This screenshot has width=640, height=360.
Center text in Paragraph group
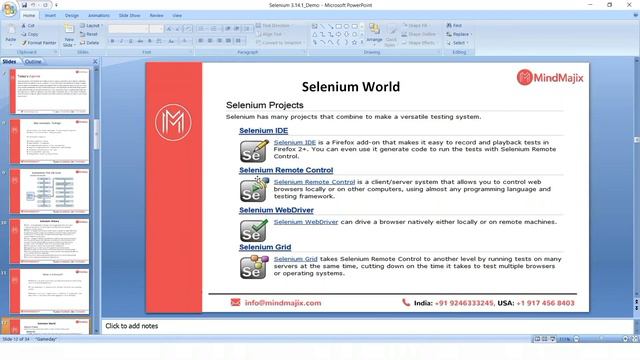210,41
